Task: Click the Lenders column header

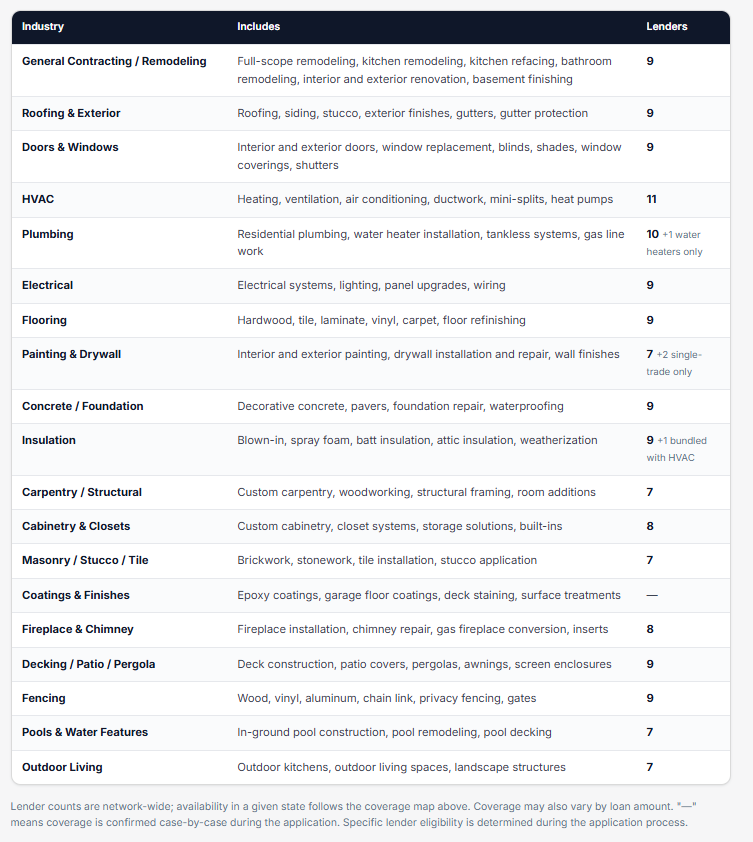Action: click(x=667, y=26)
